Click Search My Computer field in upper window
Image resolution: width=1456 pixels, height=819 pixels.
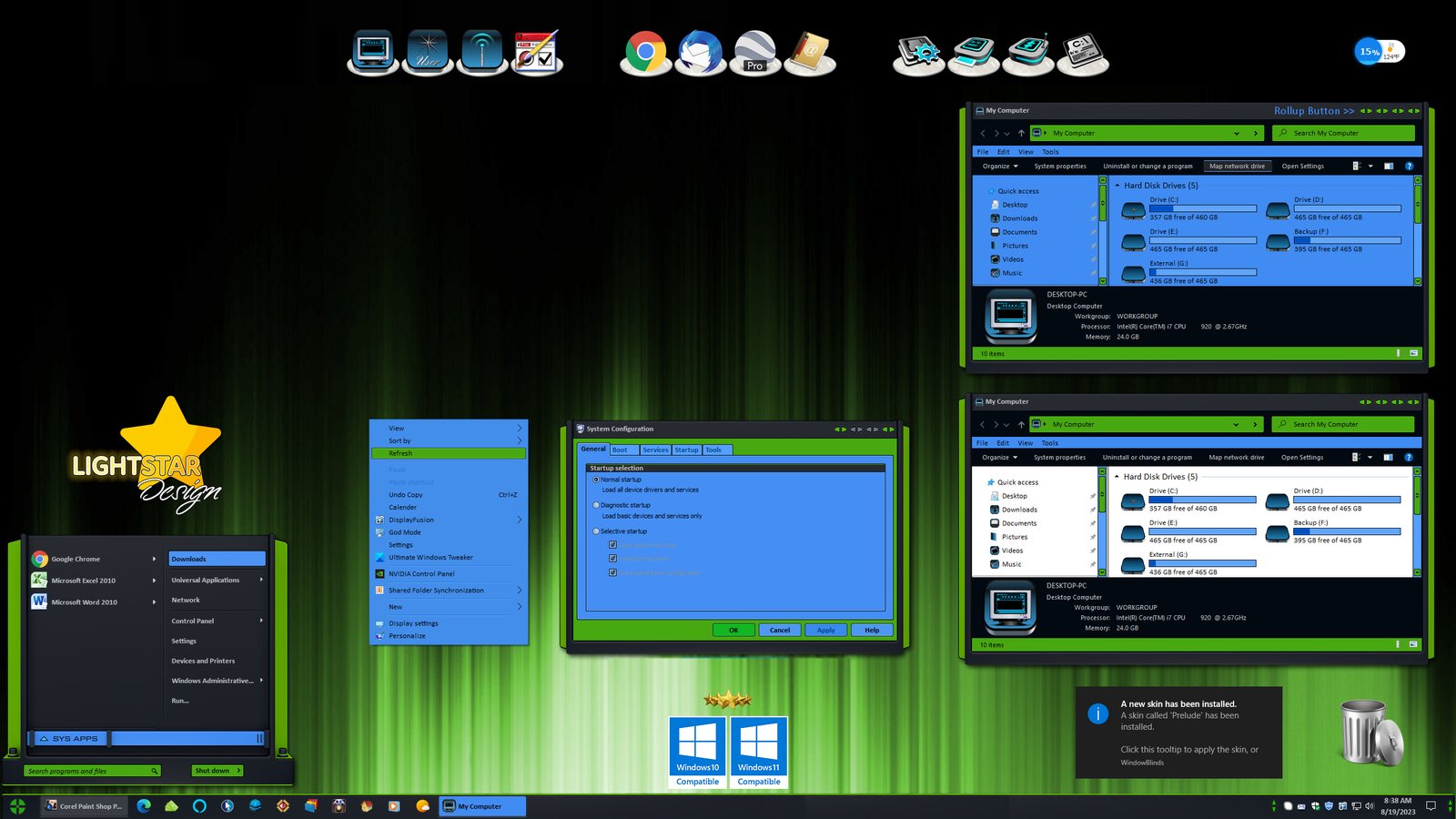pyautogui.click(x=1342, y=133)
